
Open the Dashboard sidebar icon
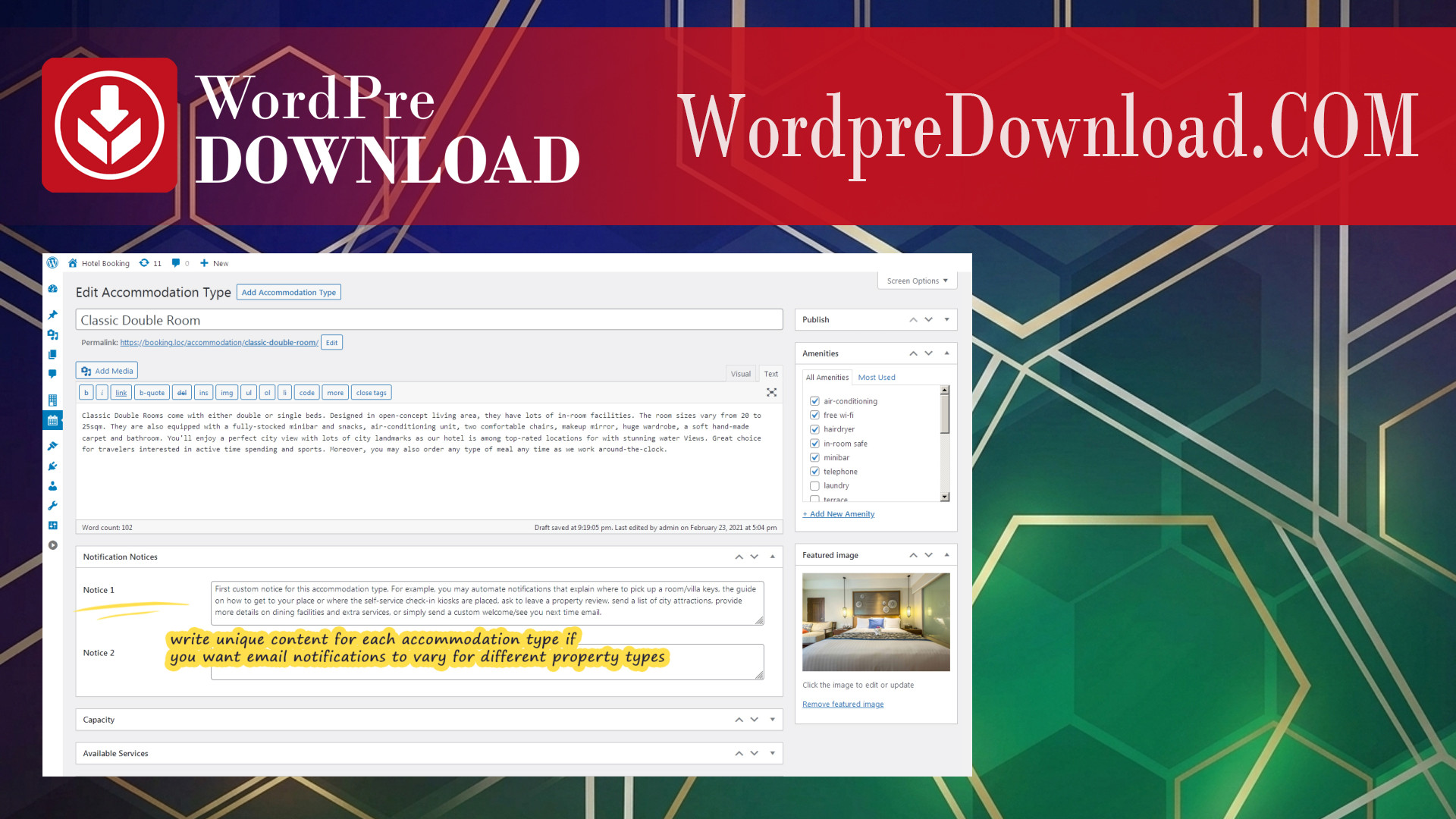pos(52,289)
